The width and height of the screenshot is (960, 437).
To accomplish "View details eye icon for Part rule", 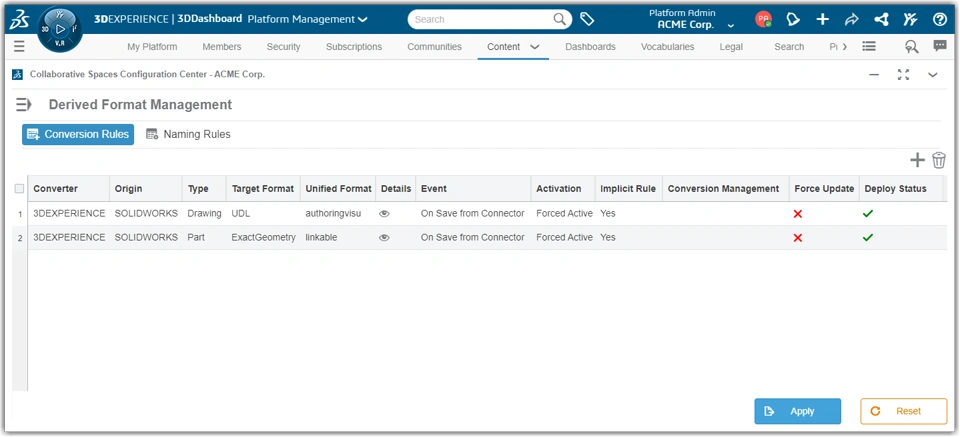I will point(384,237).
